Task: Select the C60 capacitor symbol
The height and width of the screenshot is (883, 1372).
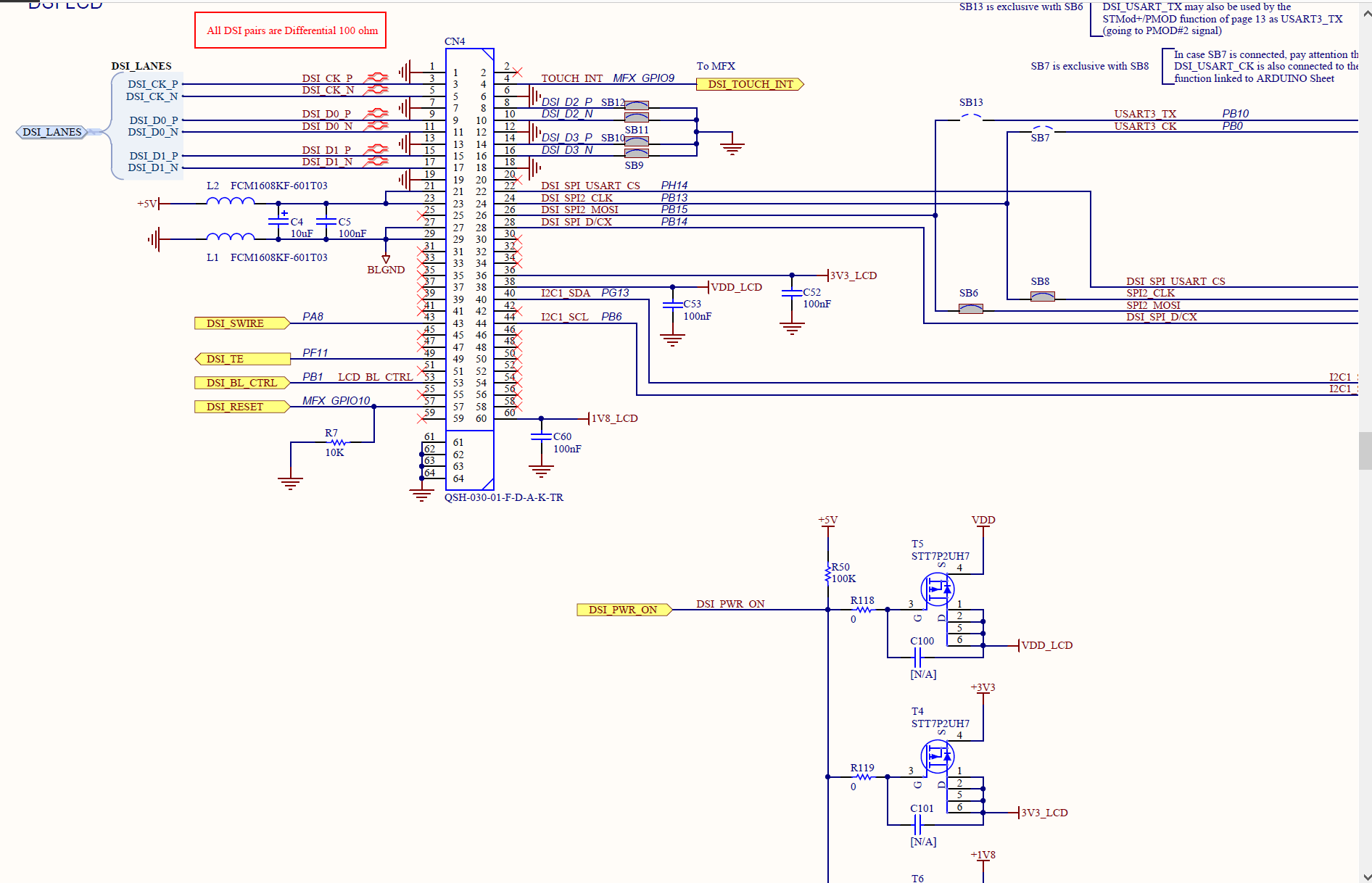Action: click(x=541, y=436)
